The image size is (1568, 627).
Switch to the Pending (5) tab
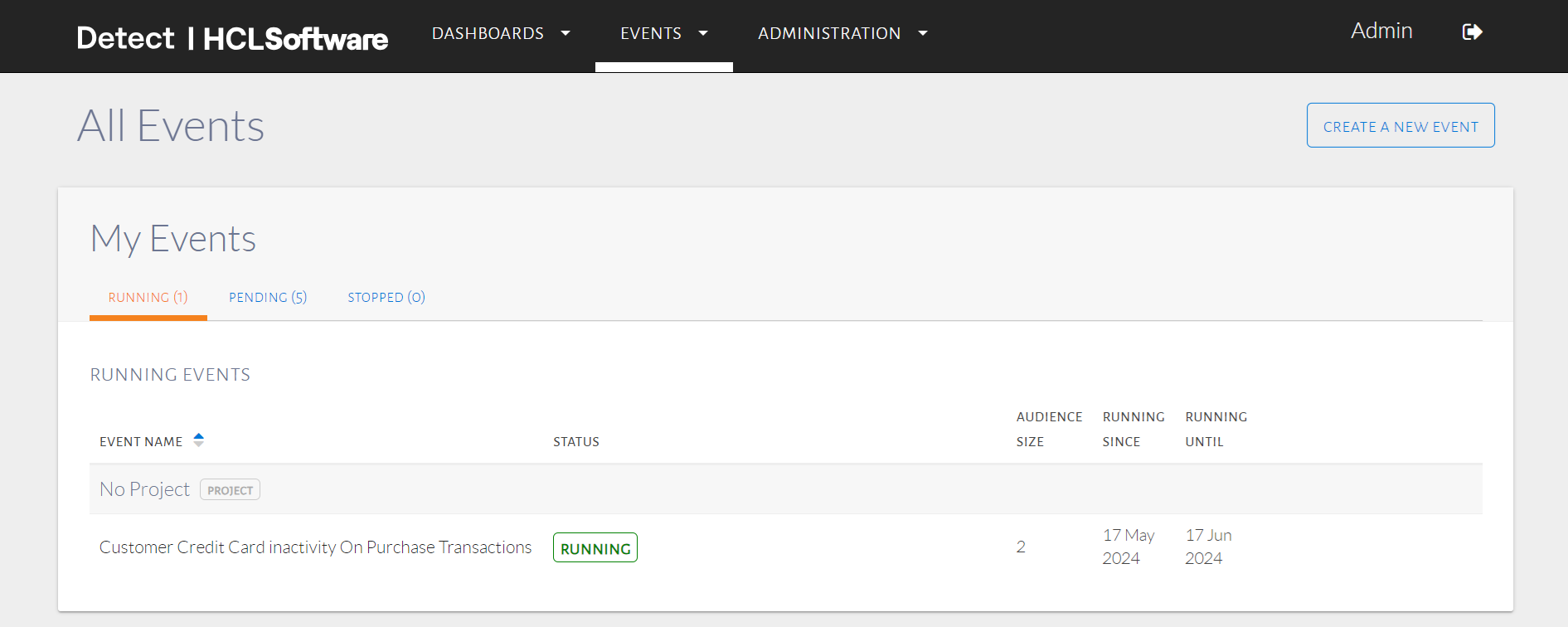[x=268, y=298]
